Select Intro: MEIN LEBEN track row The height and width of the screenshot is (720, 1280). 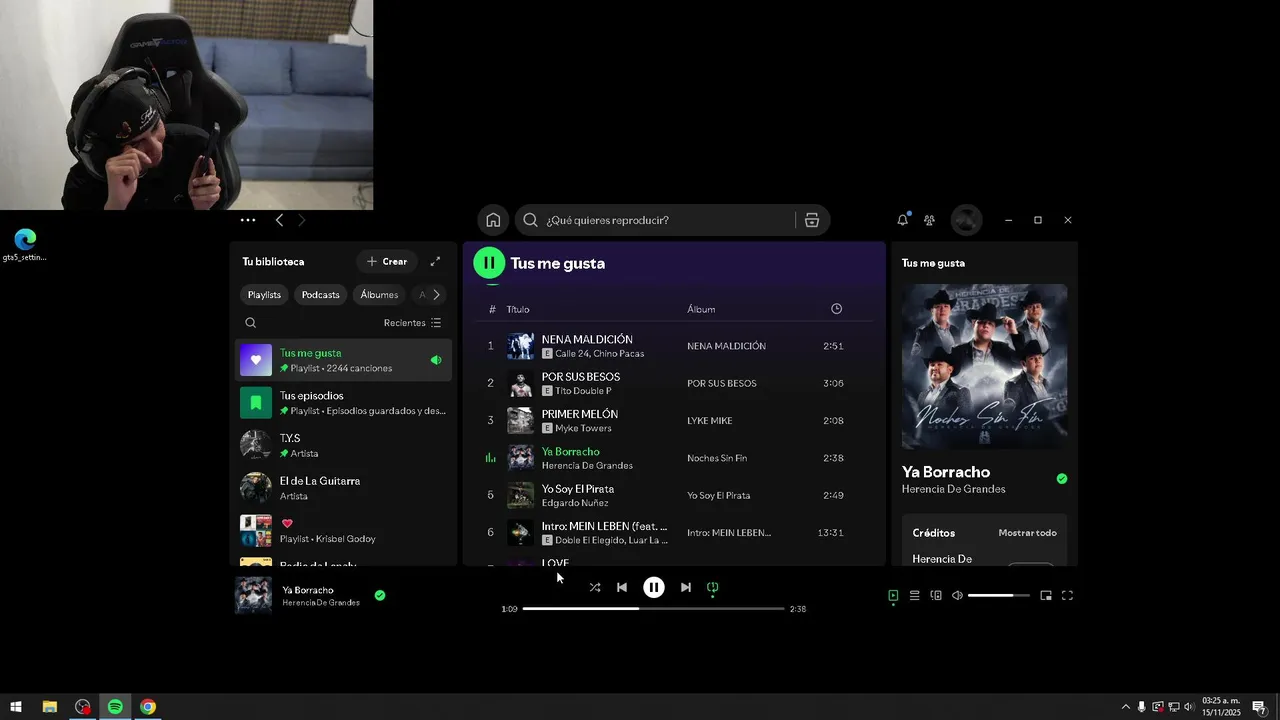coord(674,533)
